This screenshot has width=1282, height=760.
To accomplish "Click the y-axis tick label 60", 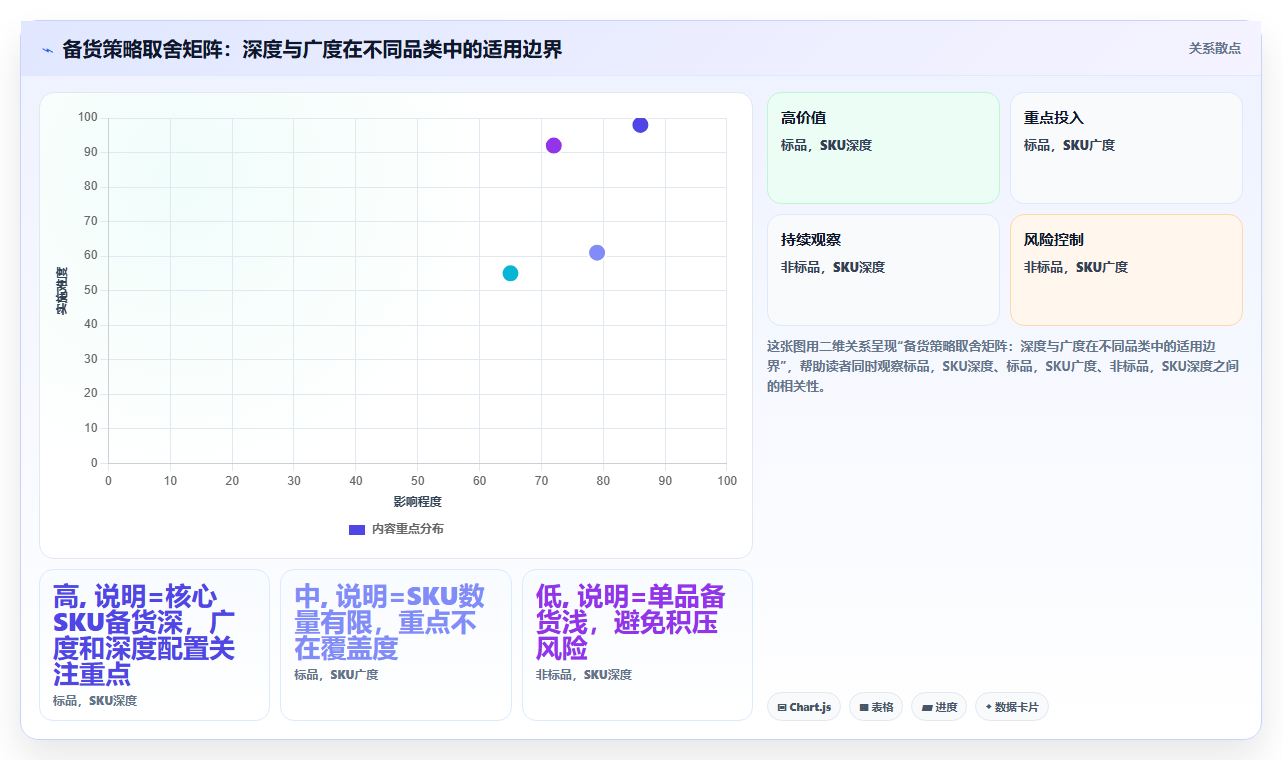I will (x=91, y=255).
